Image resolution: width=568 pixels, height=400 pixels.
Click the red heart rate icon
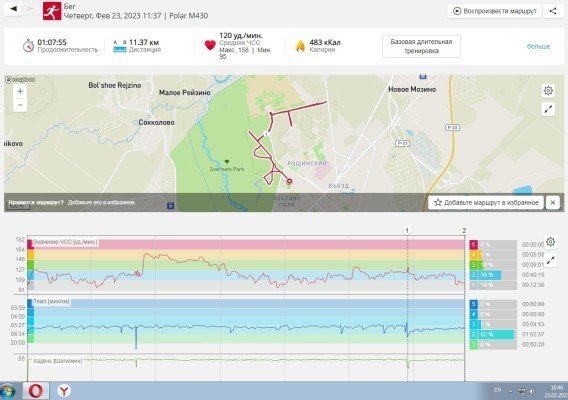210,45
